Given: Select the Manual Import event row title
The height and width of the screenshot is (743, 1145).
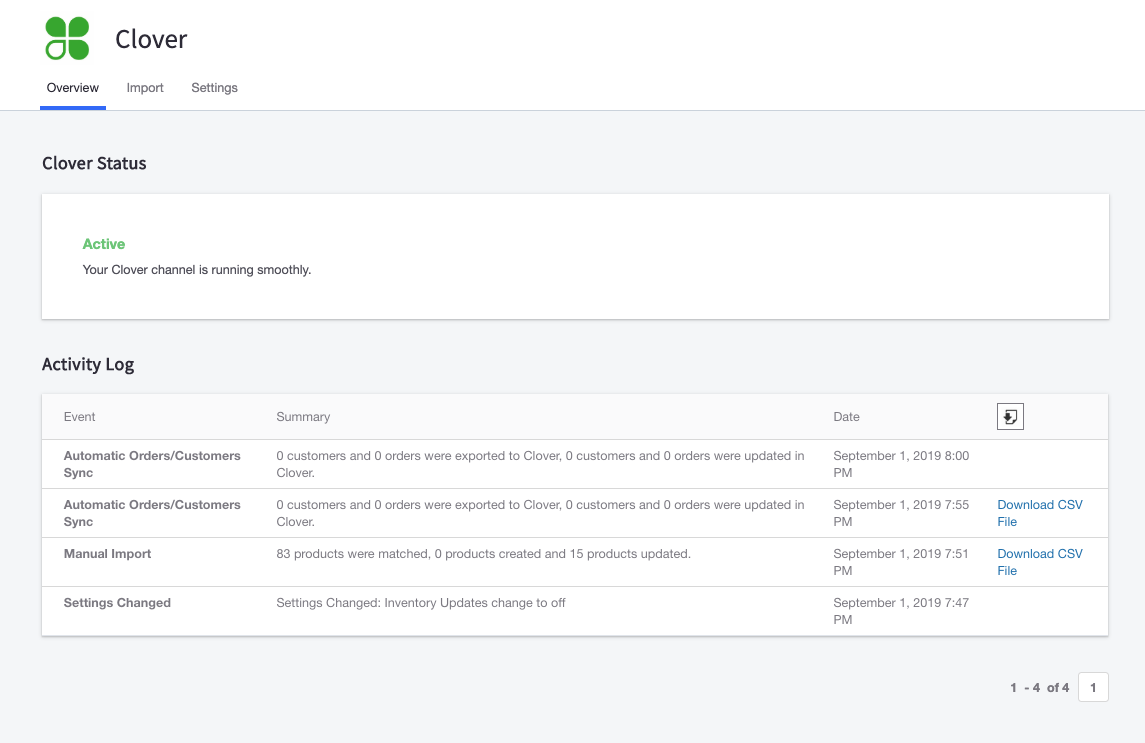Looking at the screenshot, I should coord(108,554).
